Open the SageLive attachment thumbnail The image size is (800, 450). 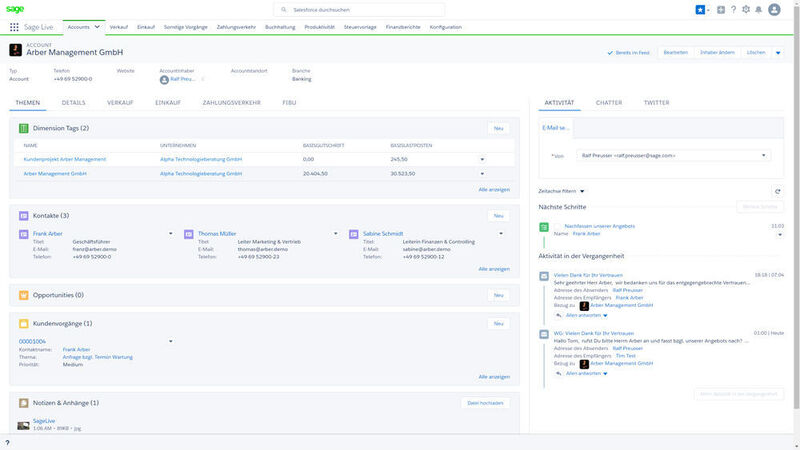(23, 425)
